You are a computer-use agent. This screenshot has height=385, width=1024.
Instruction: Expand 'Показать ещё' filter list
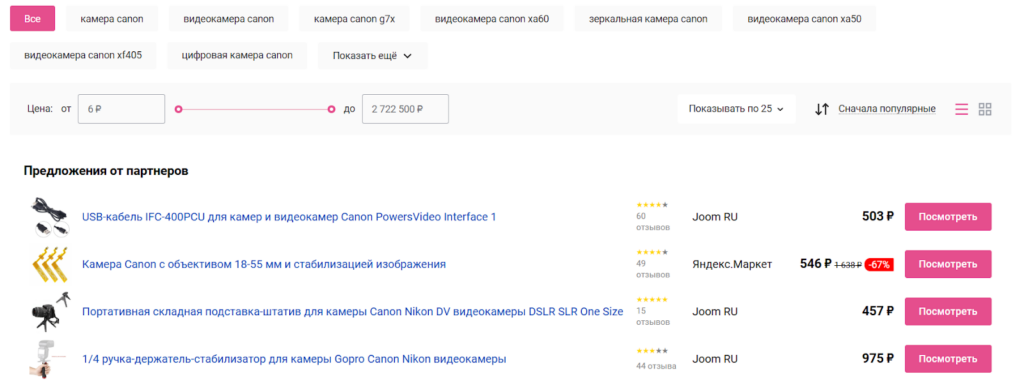(372, 55)
